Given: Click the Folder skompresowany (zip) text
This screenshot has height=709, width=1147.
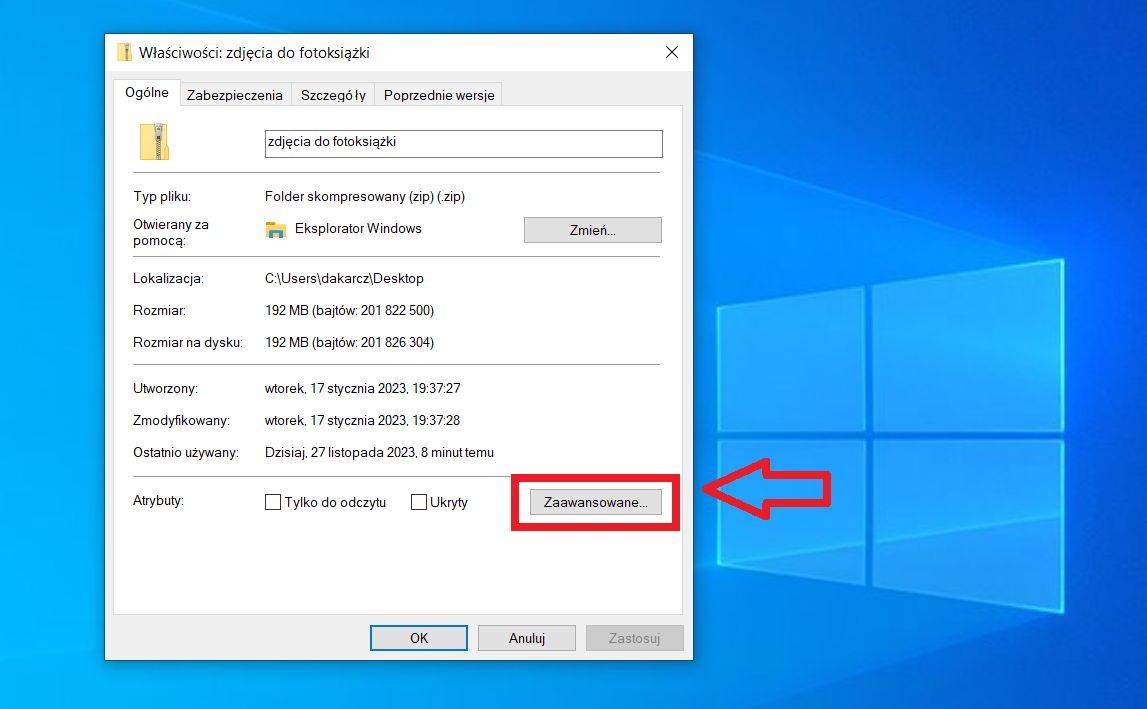Looking at the screenshot, I should pos(365,196).
